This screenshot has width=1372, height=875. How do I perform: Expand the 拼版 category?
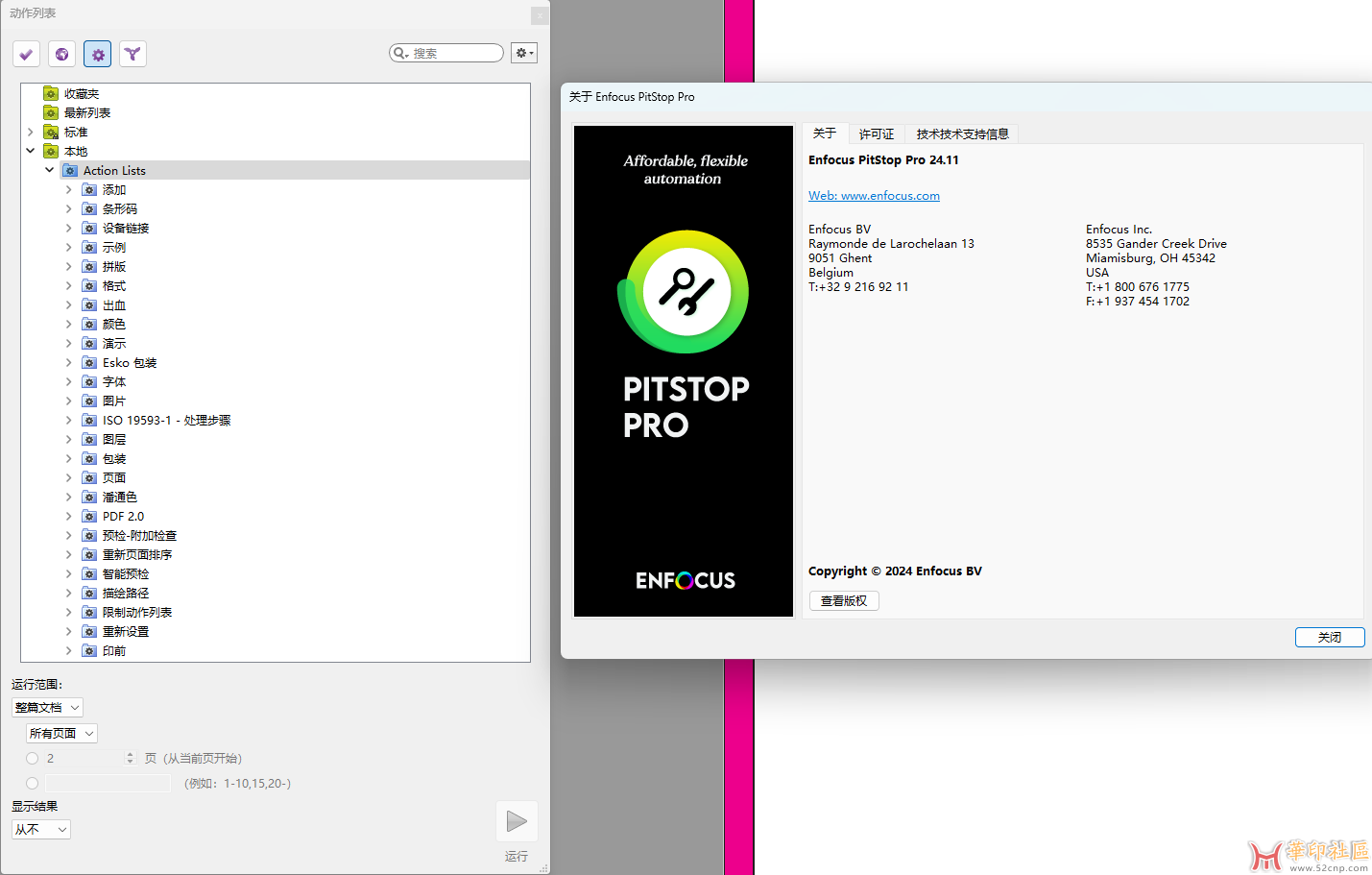(69, 266)
